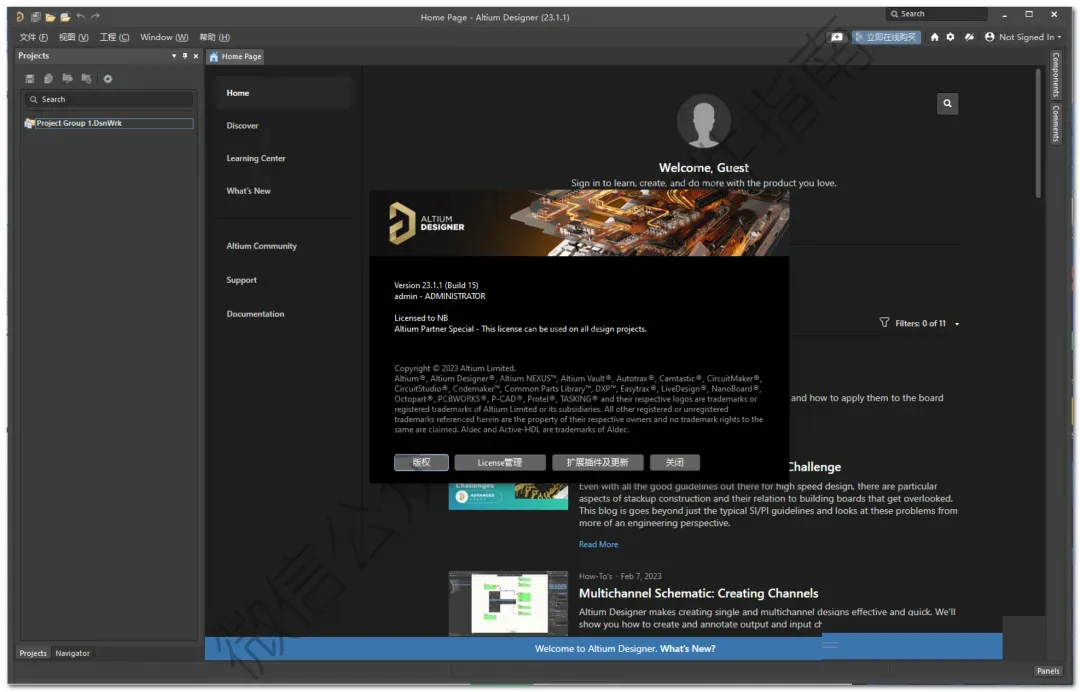Open Altium Community in the sidebar

[x=262, y=246]
